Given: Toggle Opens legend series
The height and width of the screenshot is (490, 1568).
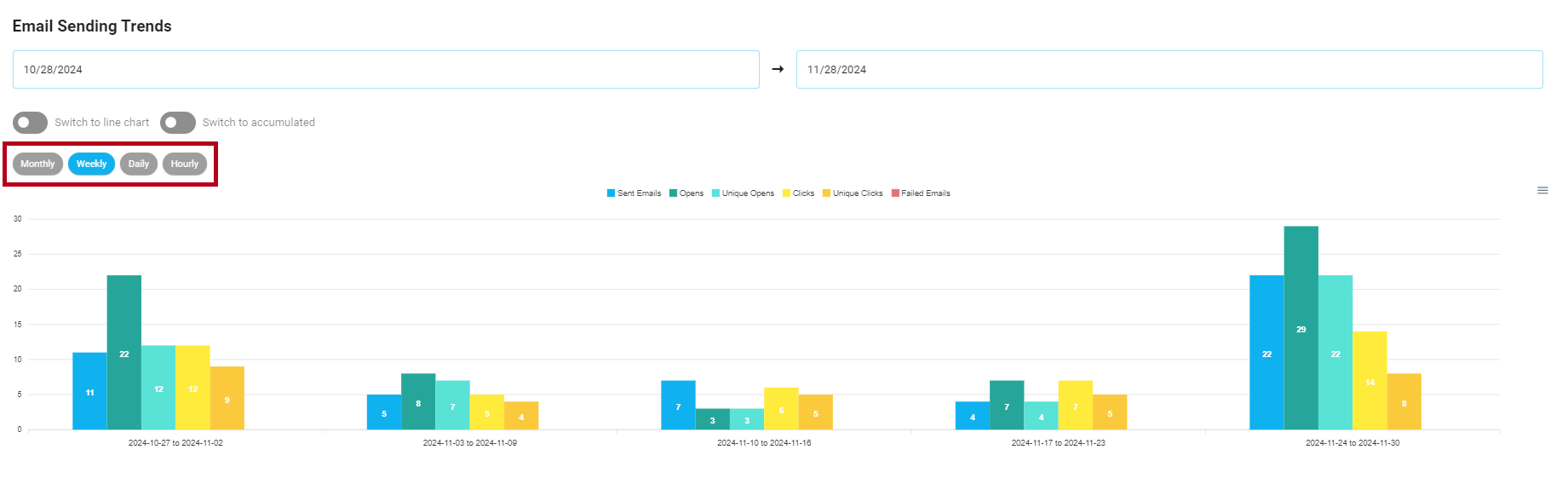Looking at the screenshot, I should tap(686, 193).
